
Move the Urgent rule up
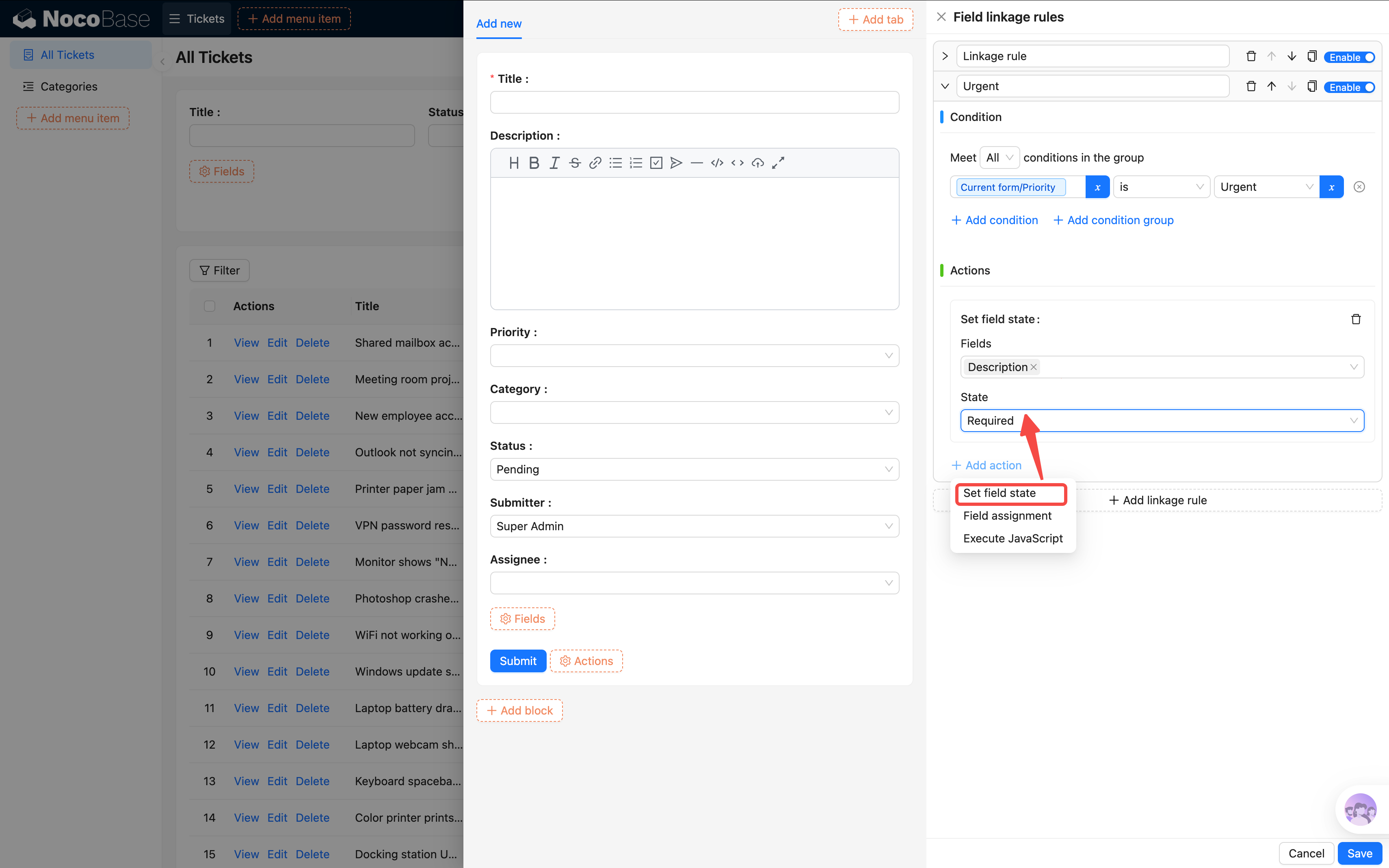pyautogui.click(x=1271, y=87)
